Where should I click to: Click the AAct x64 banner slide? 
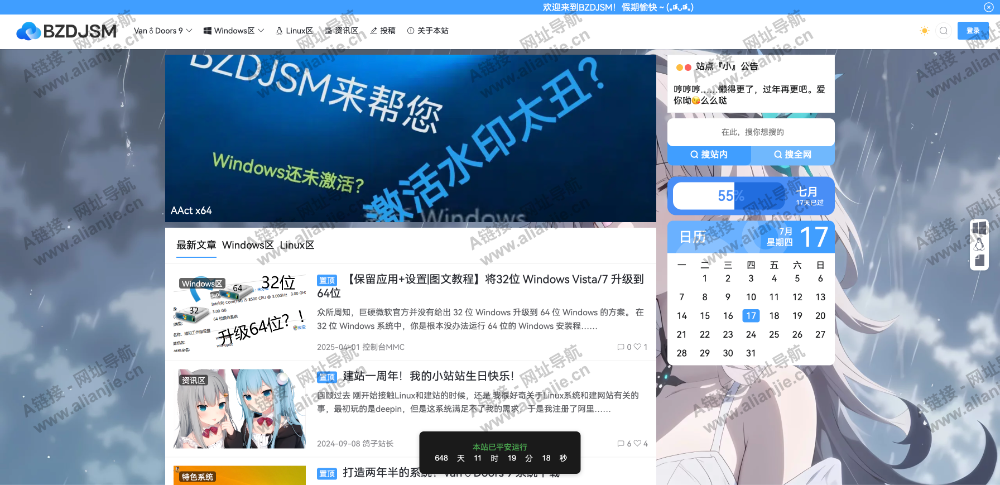[410, 138]
